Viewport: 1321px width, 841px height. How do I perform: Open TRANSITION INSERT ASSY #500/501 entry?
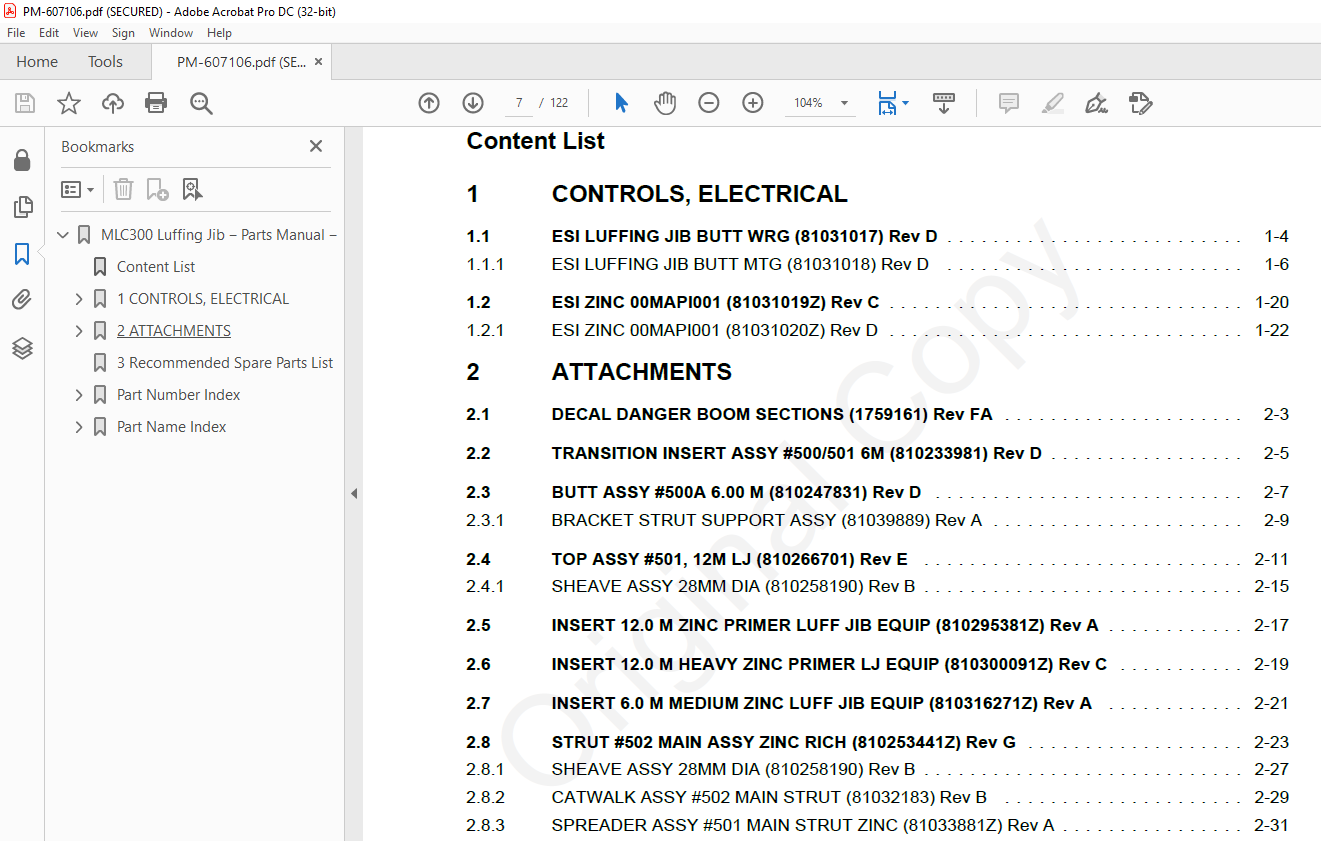pos(797,453)
